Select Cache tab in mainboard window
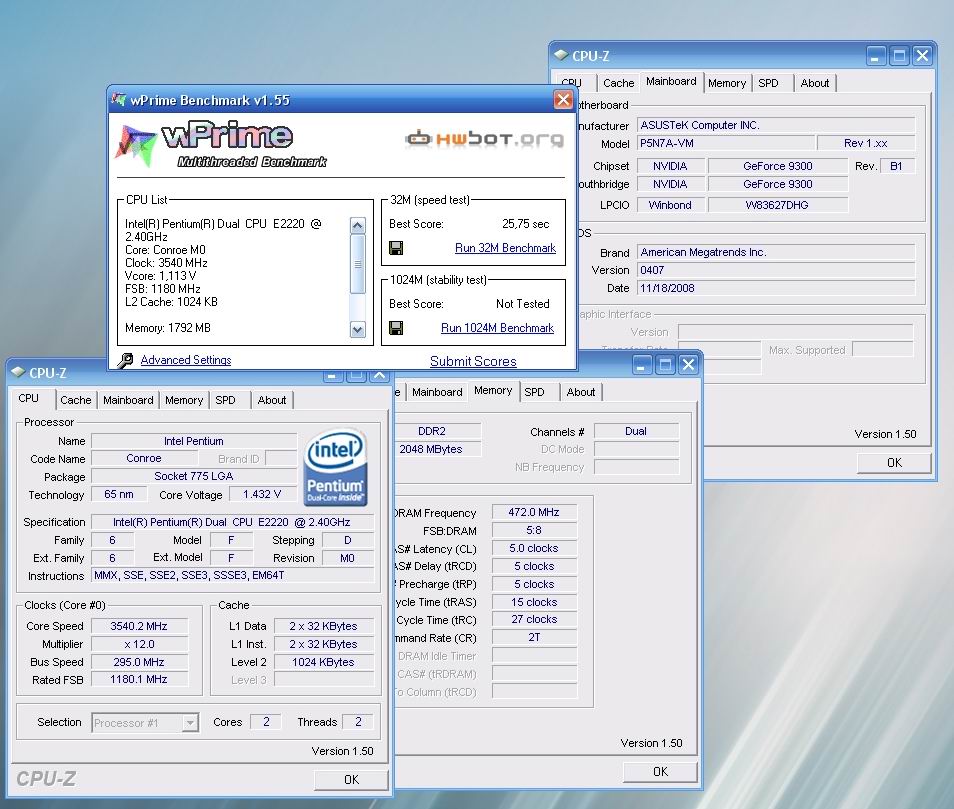The width and height of the screenshot is (954, 809). (x=618, y=83)
